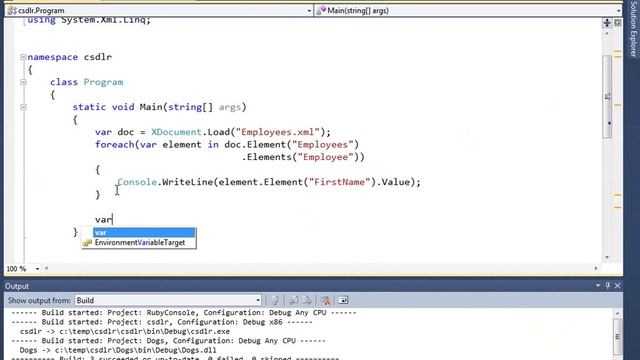640x360 pixels.
Task: Click the editor horizontal scrollbar right arrow
Action: coord(596,269)
